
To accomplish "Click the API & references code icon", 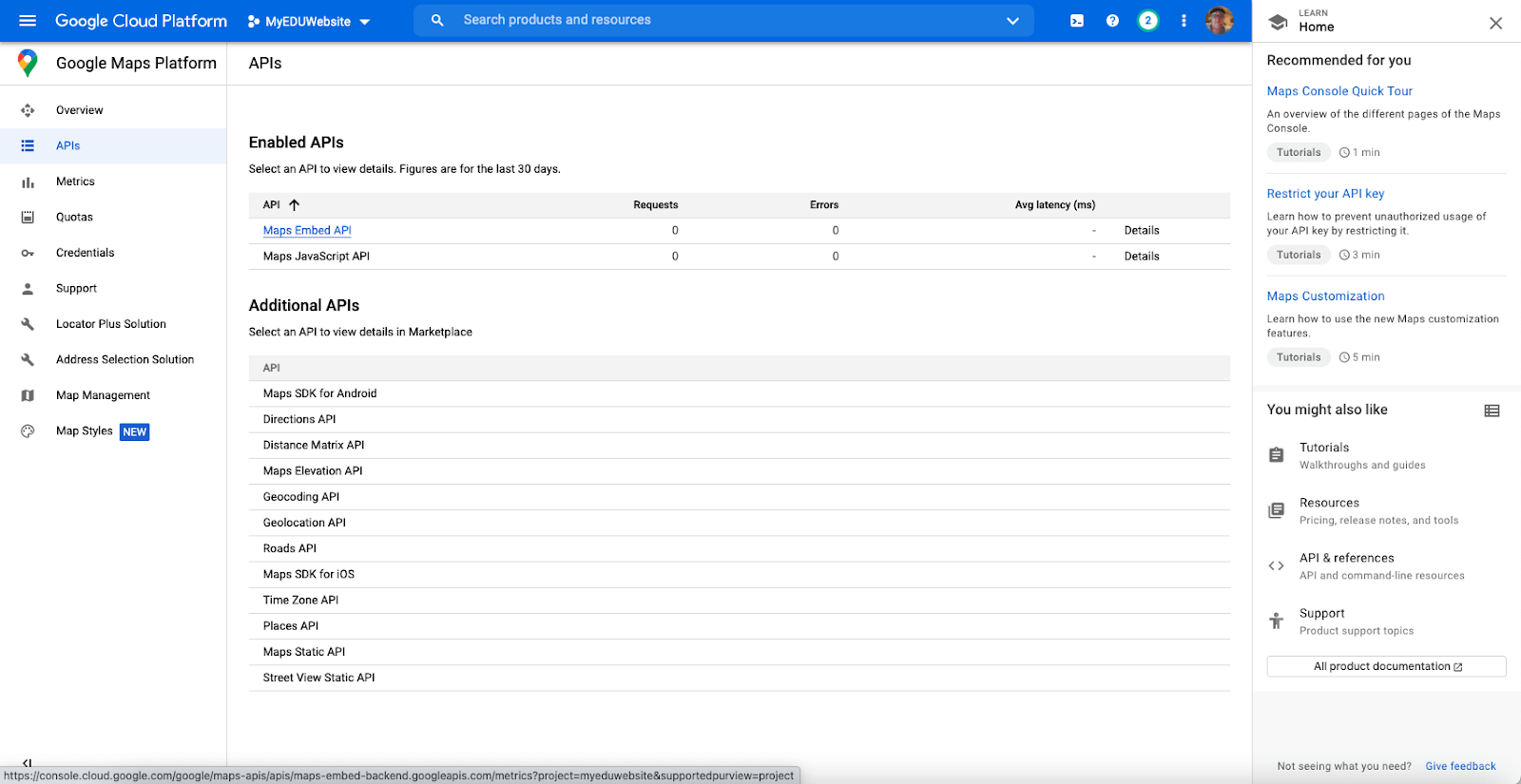I will (1277, 565).
